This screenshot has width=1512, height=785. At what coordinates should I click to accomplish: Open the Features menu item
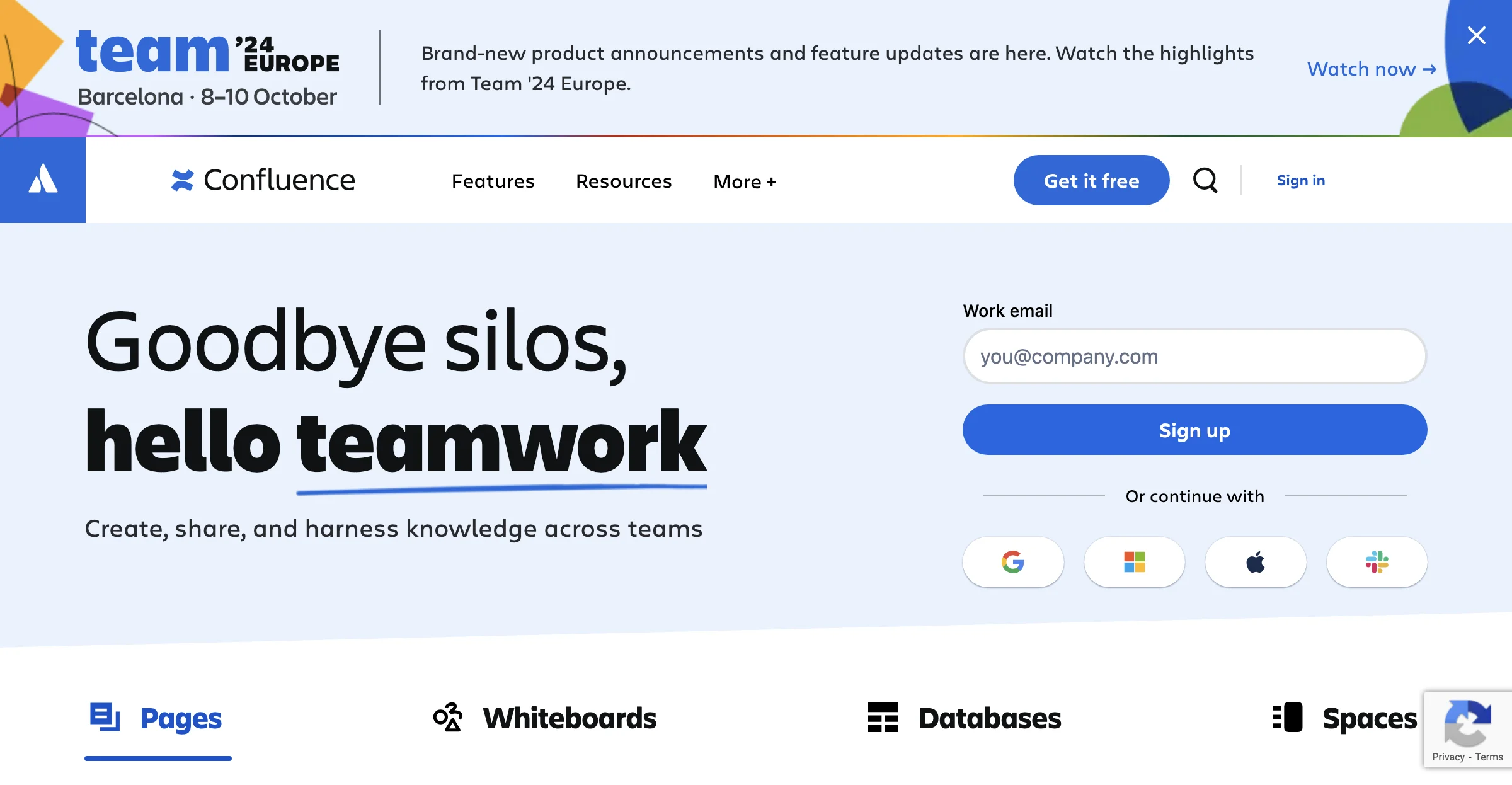(x=493, y=180)
